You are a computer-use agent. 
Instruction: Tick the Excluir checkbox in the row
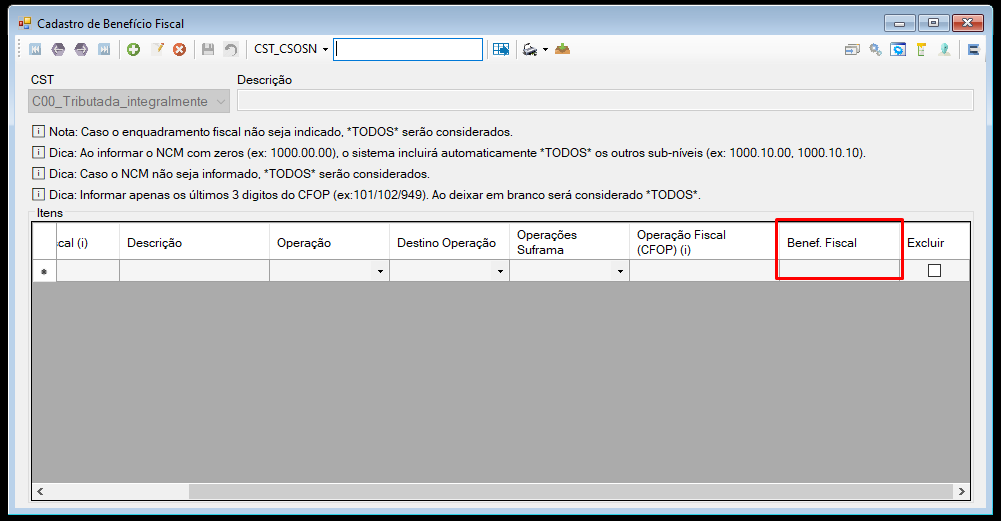click(x=934, y=271)
